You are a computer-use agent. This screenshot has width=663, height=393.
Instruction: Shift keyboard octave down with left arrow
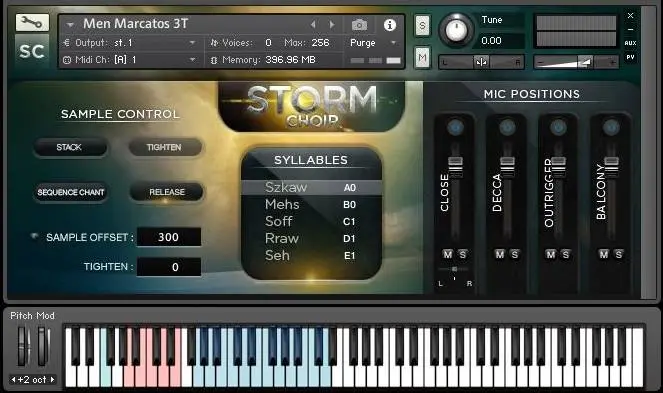13,379
